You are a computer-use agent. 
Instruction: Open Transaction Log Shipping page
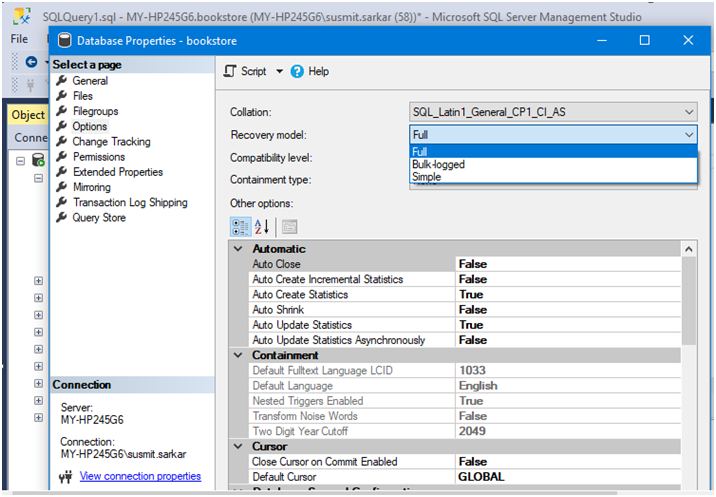(x=130, y=202)
